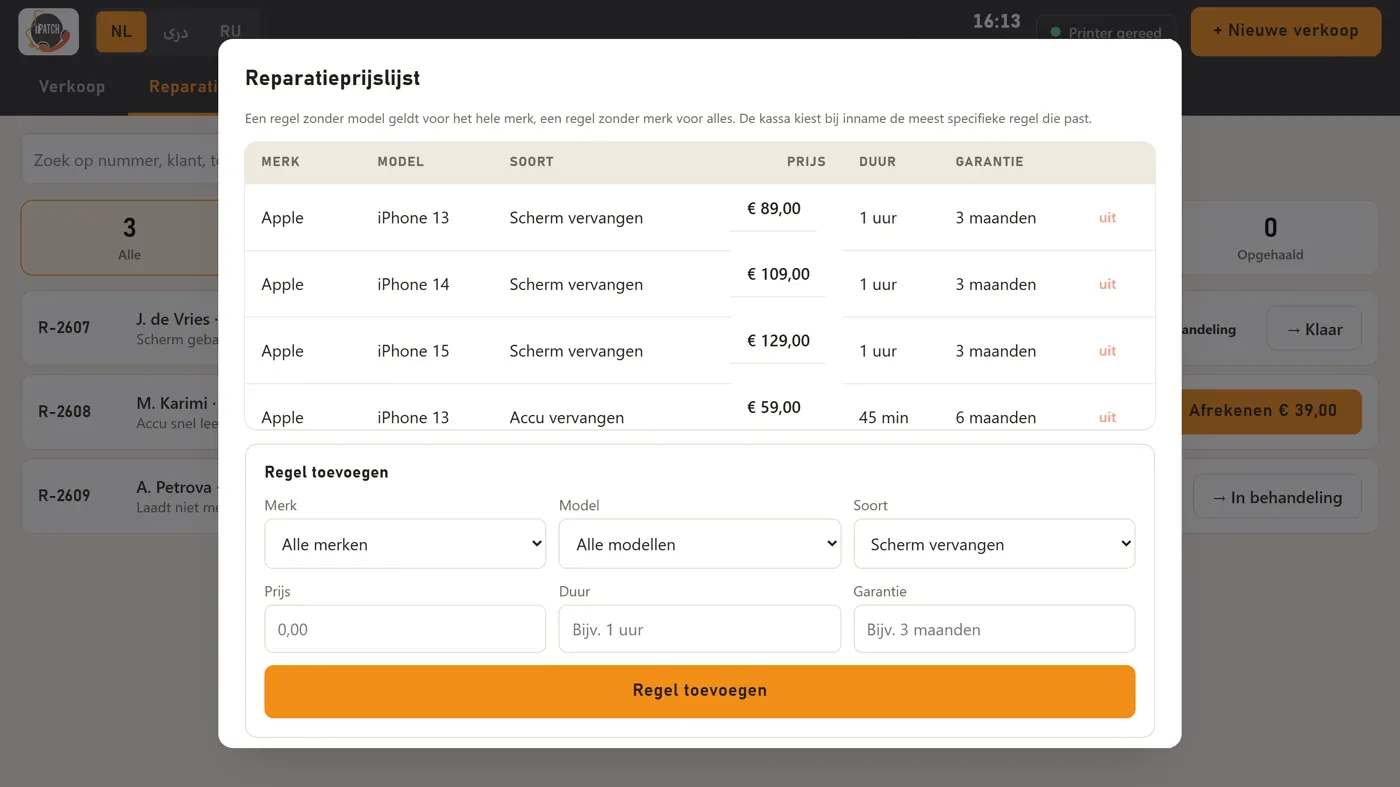Toggle 'uit' on the iPhone 15 row
The height and width of the screenshot is (787, 1400).
click(1107, 351)
